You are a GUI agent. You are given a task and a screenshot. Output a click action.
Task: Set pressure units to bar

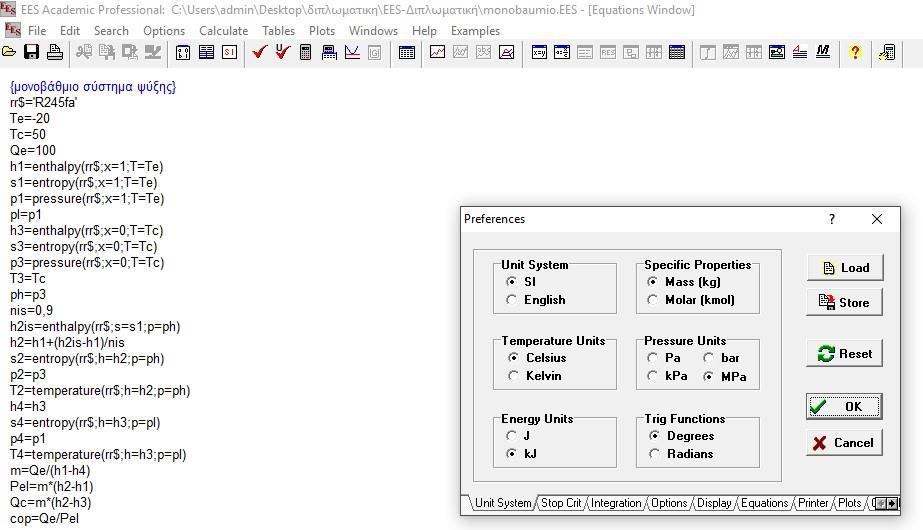pos(721,357)
